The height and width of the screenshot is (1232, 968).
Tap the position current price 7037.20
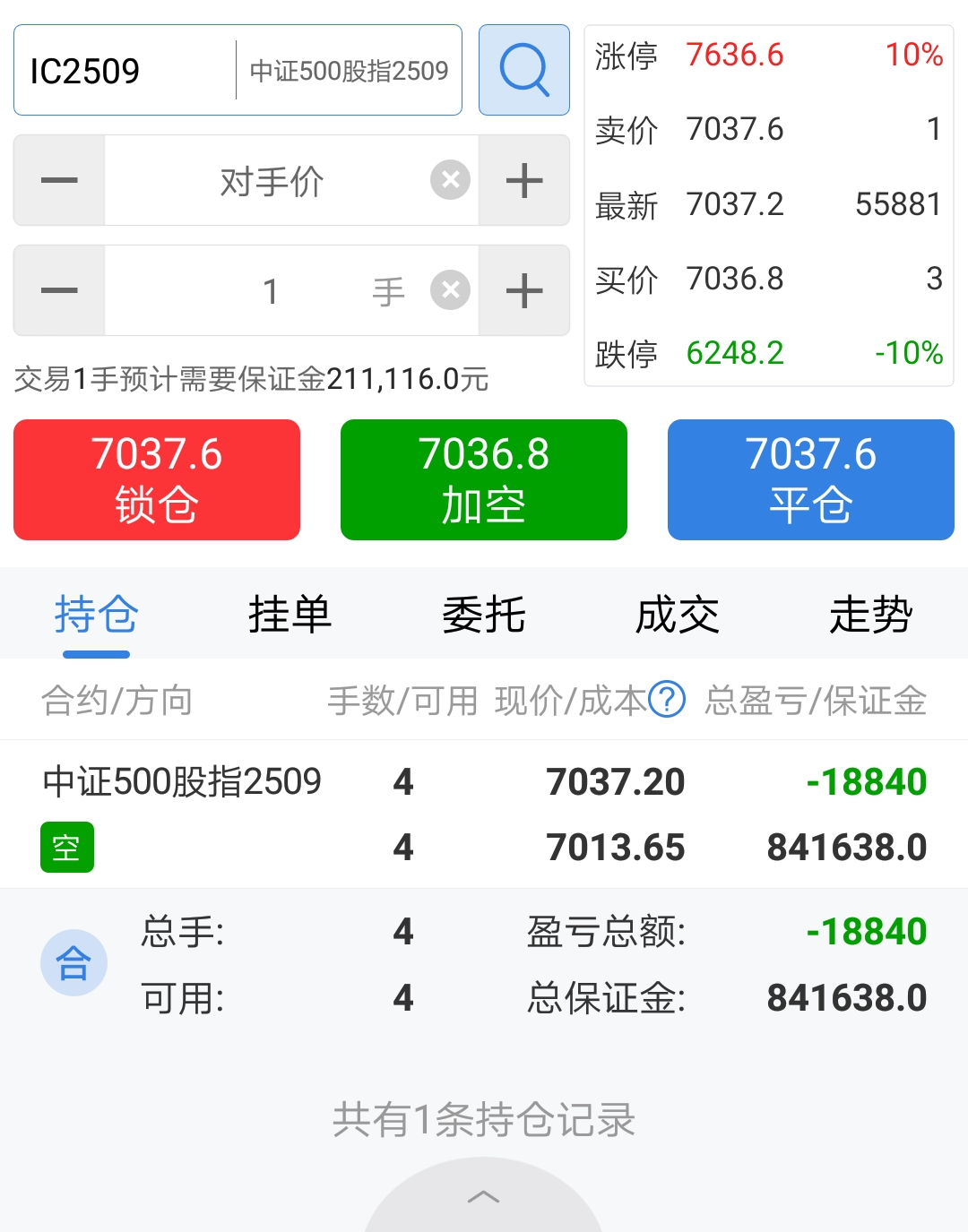click(616, 782)
